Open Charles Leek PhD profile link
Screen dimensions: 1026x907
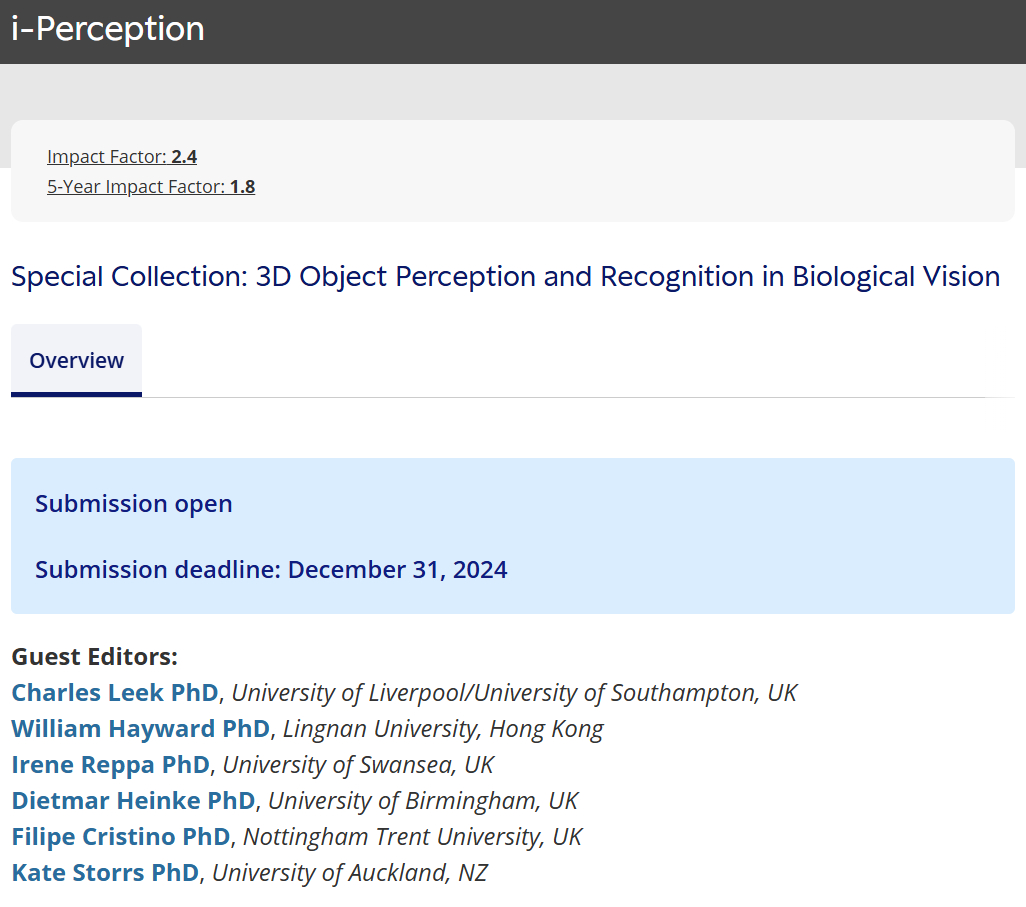click(x=115, y=693)
